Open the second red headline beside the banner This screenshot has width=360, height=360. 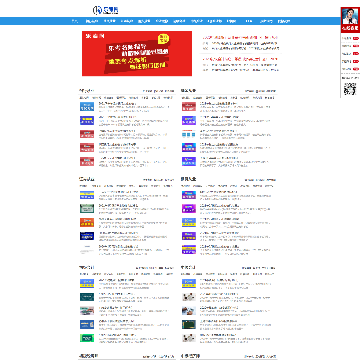click(240, 59)
